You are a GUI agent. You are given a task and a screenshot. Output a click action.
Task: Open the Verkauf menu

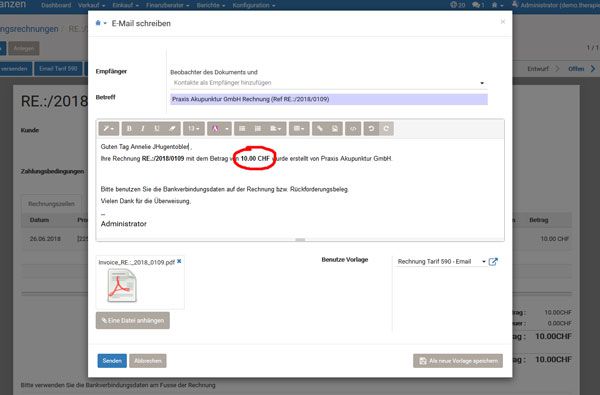tap(91, 5)
